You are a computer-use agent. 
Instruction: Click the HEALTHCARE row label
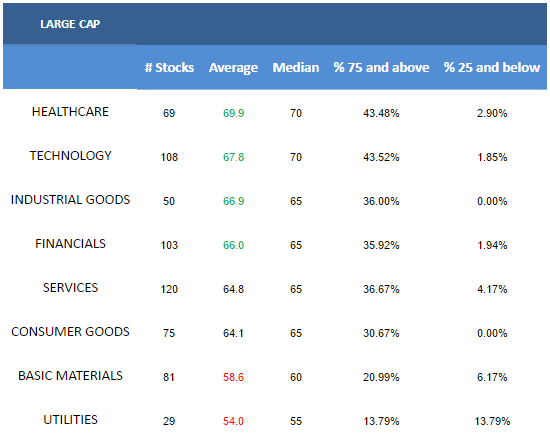tap(70, 112)
